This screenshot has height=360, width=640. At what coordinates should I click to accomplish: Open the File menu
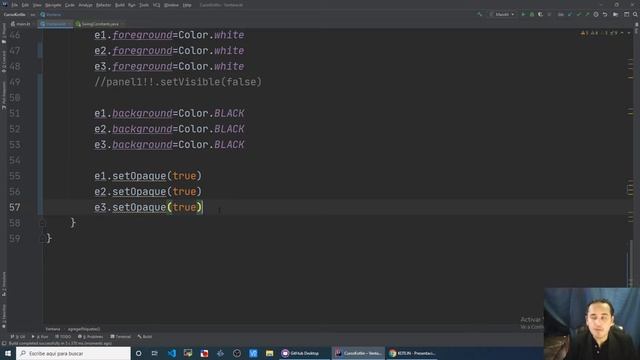15,5
